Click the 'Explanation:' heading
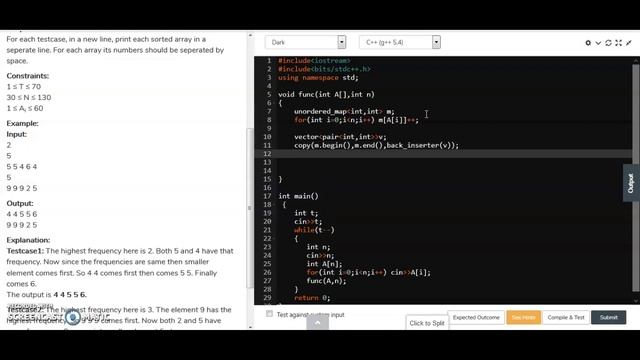The width and height of the screenshot is (640, 360). pos(28,240)
